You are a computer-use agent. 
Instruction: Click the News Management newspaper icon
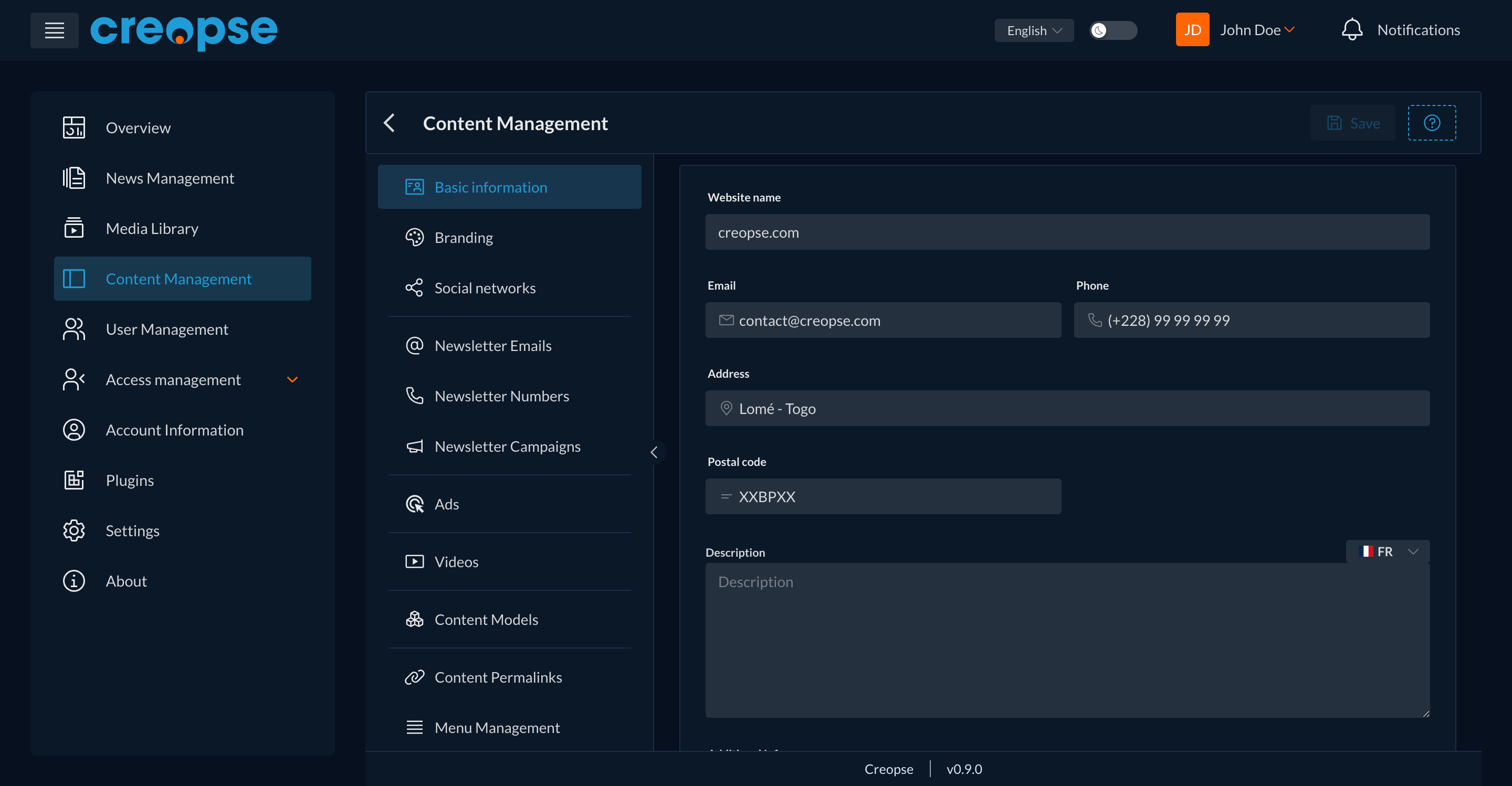pos(74,178)
